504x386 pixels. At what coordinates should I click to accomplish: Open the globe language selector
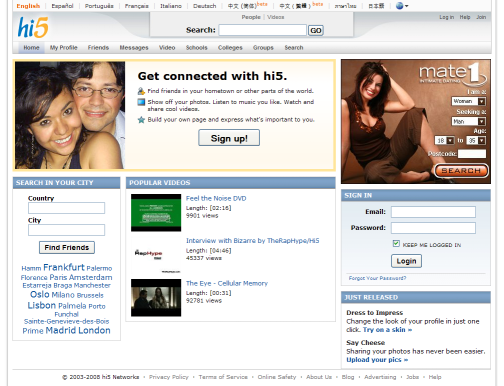[402, 6]
